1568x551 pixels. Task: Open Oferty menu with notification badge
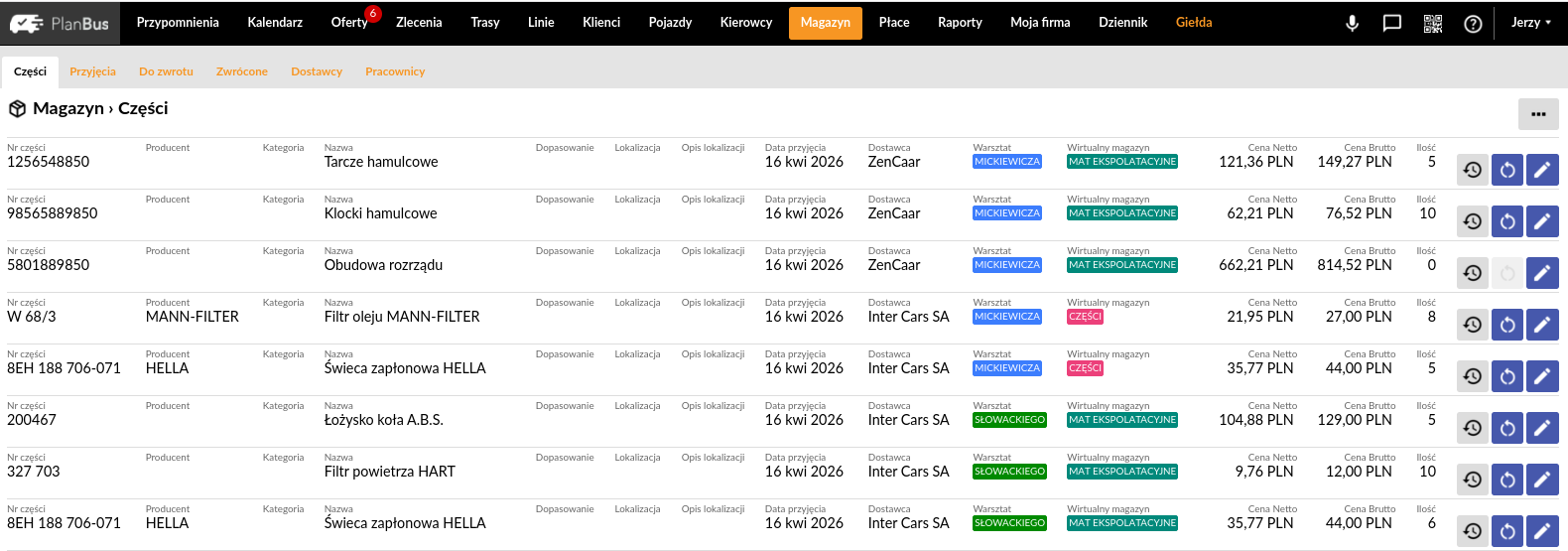(349, 23)
